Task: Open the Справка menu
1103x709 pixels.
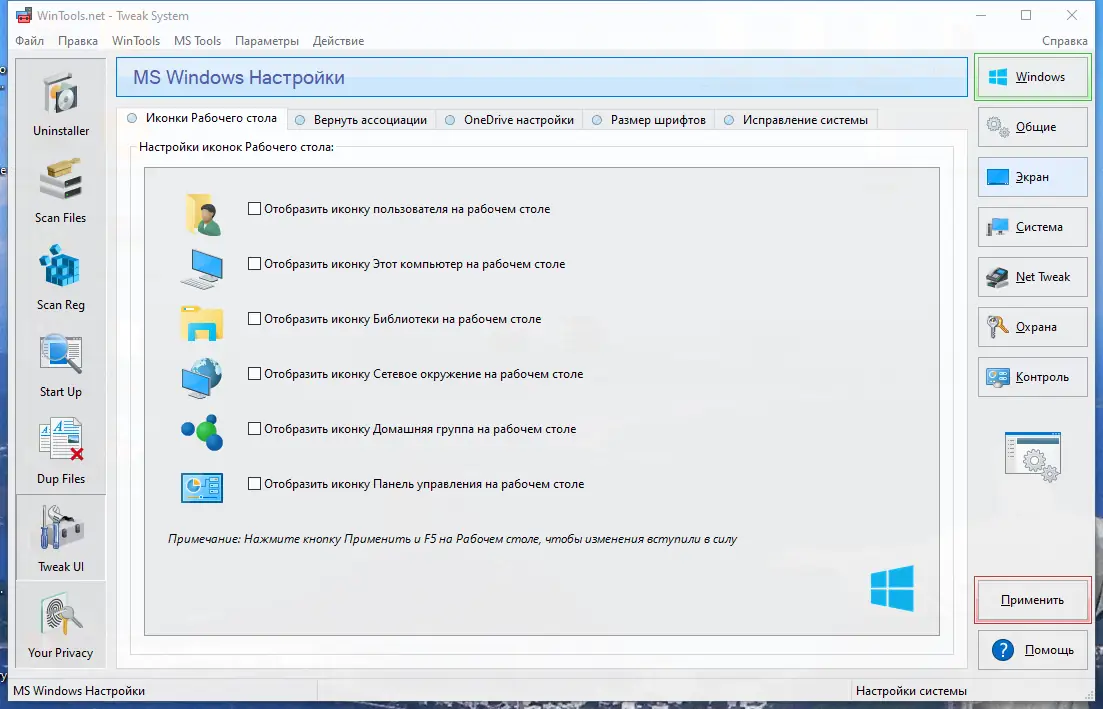Action: 1064,41
